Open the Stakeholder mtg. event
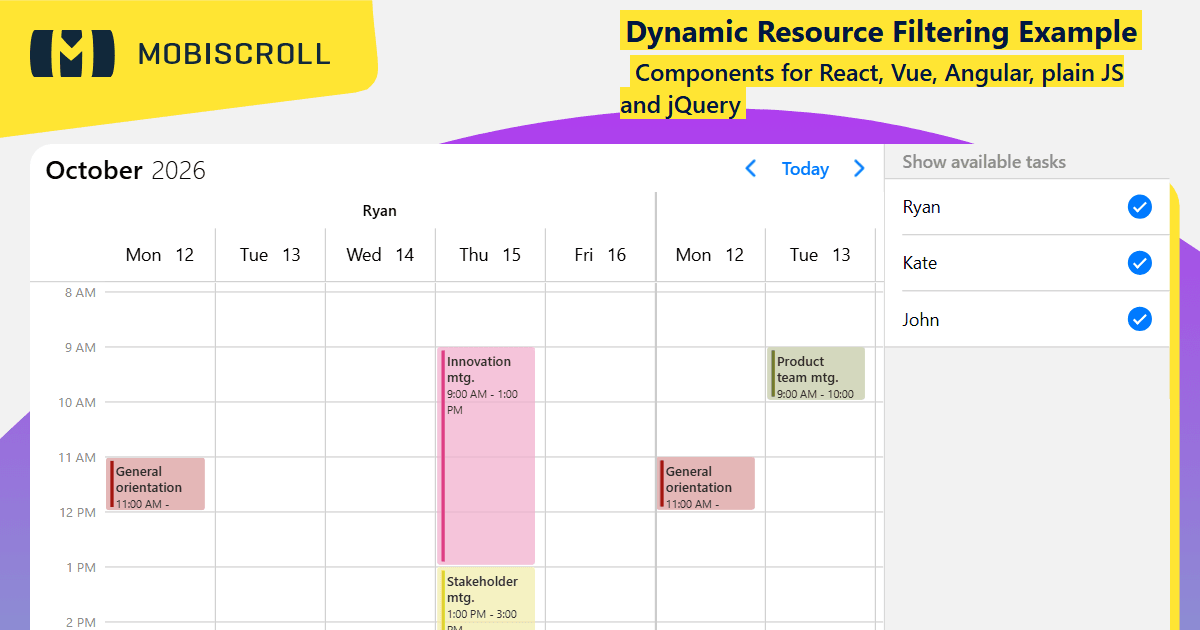Screen dimensions: 1200x630 tap(487, 599)
